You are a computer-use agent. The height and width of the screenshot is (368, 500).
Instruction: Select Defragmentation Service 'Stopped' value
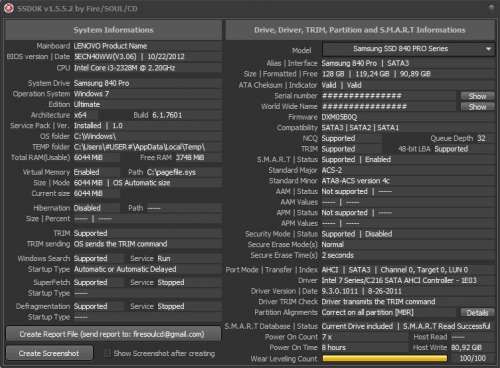pyautogui.click(x=171, y=306)
